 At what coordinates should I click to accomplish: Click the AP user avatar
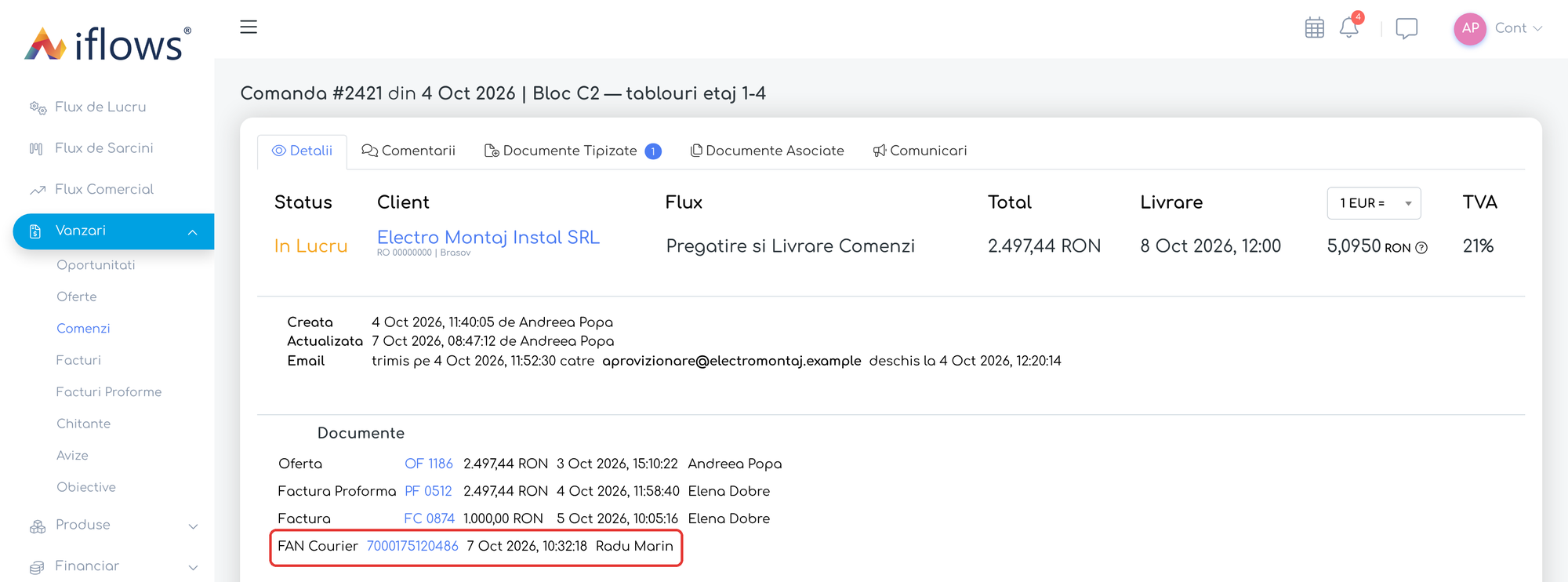click(1470, 29)
